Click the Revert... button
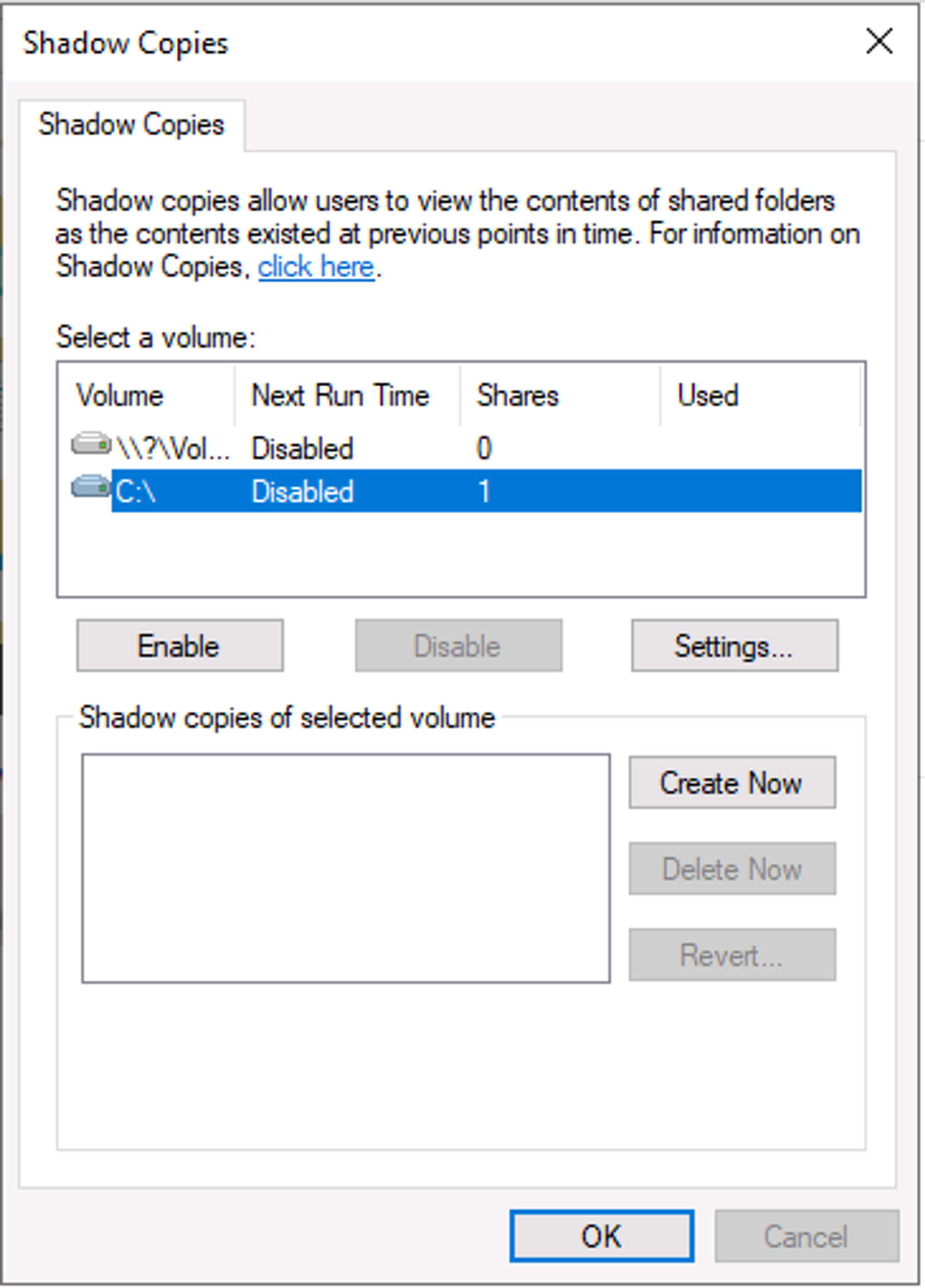The height and width of the screenshot is (1288, 925). (731, 955)
